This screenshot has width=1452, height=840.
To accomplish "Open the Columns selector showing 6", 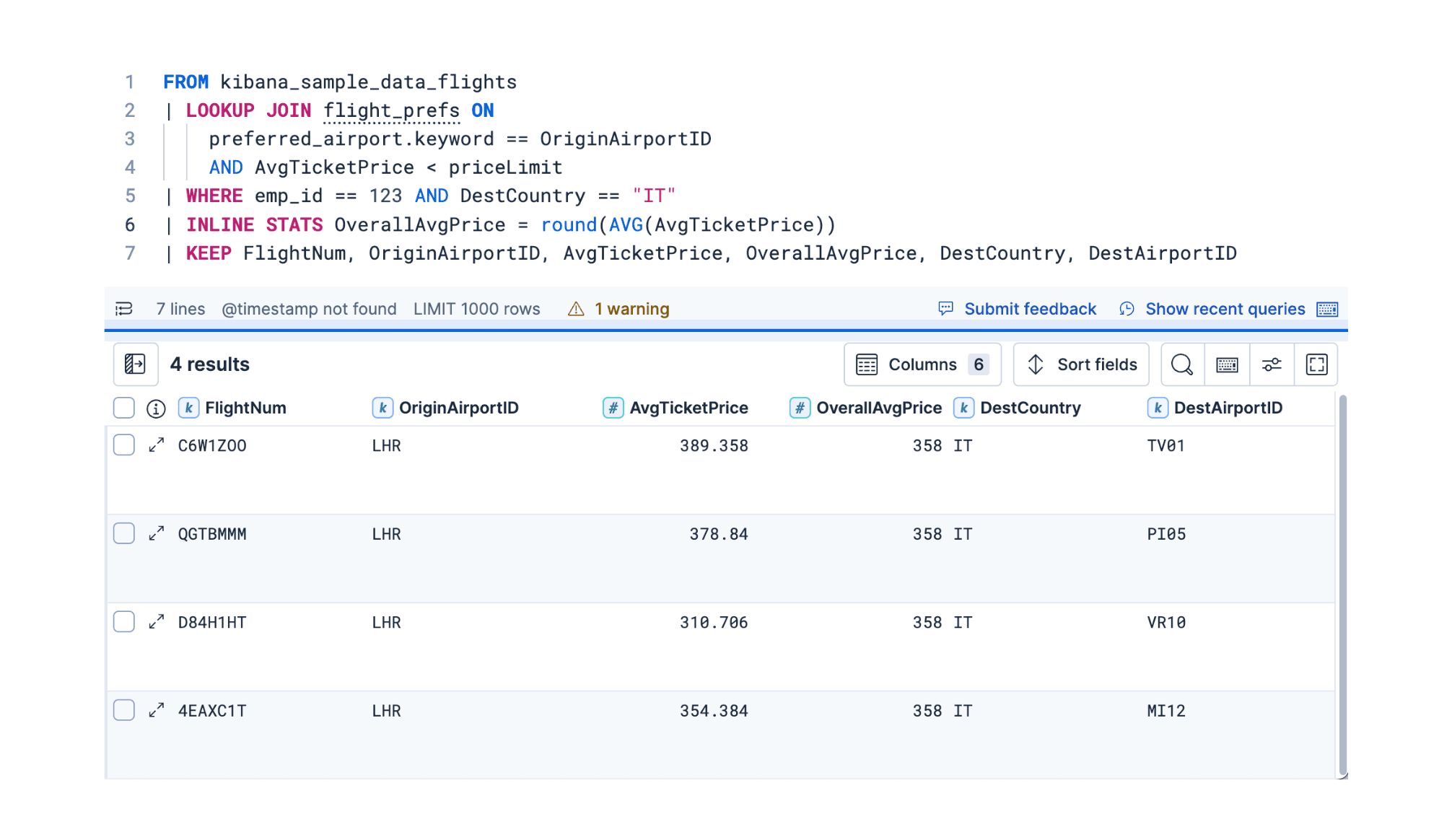I will click(x=923, y=364).
